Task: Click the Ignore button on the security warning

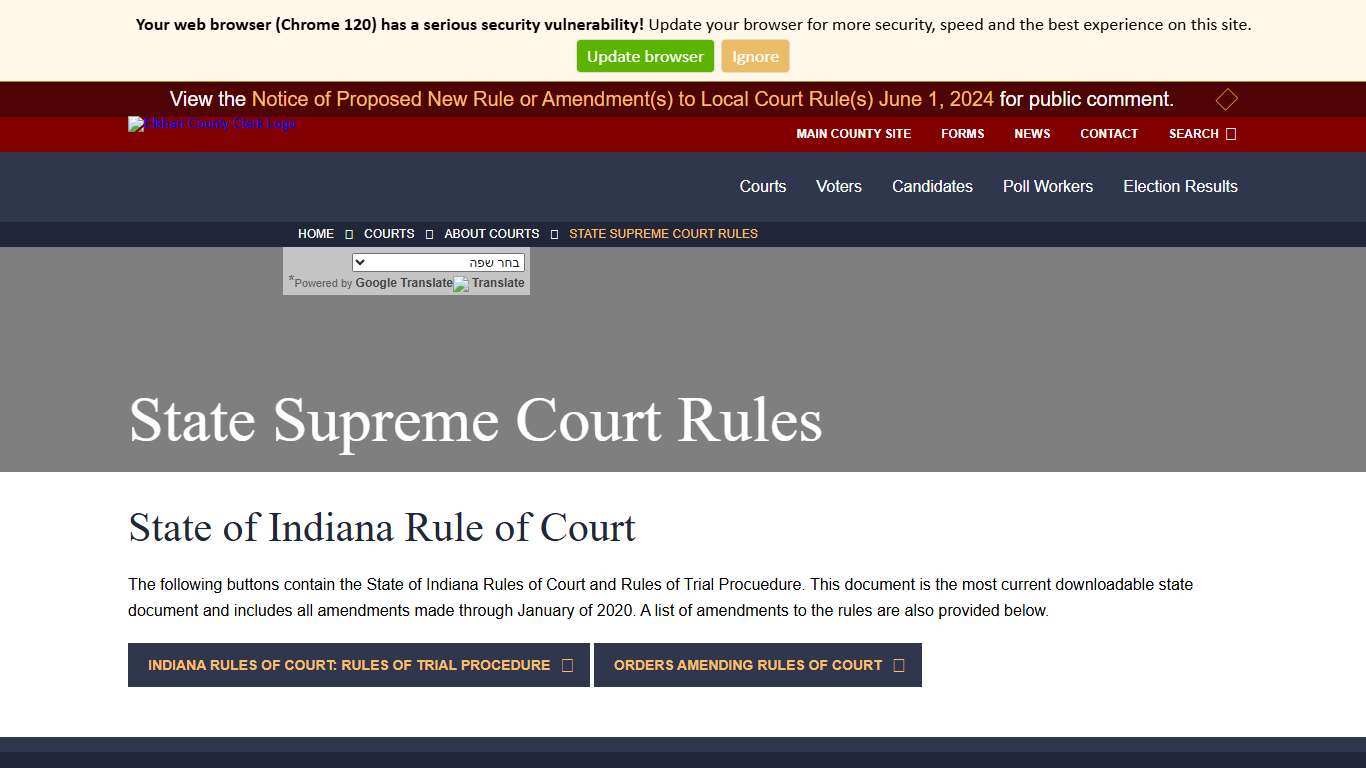Action: click(755, 56)
